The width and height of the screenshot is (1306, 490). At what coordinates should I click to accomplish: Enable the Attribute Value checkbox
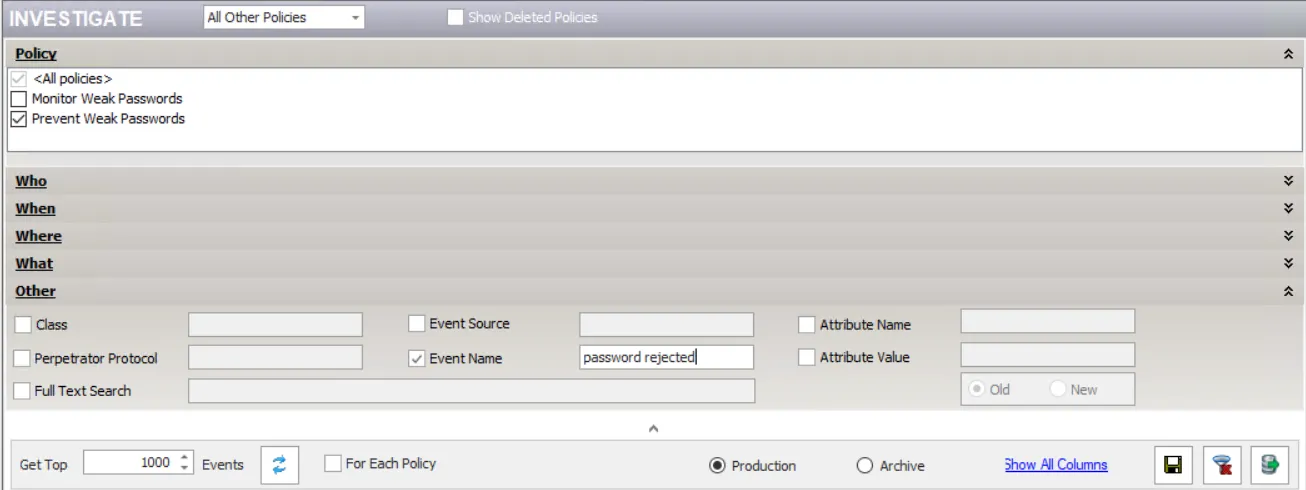point(806,357)
